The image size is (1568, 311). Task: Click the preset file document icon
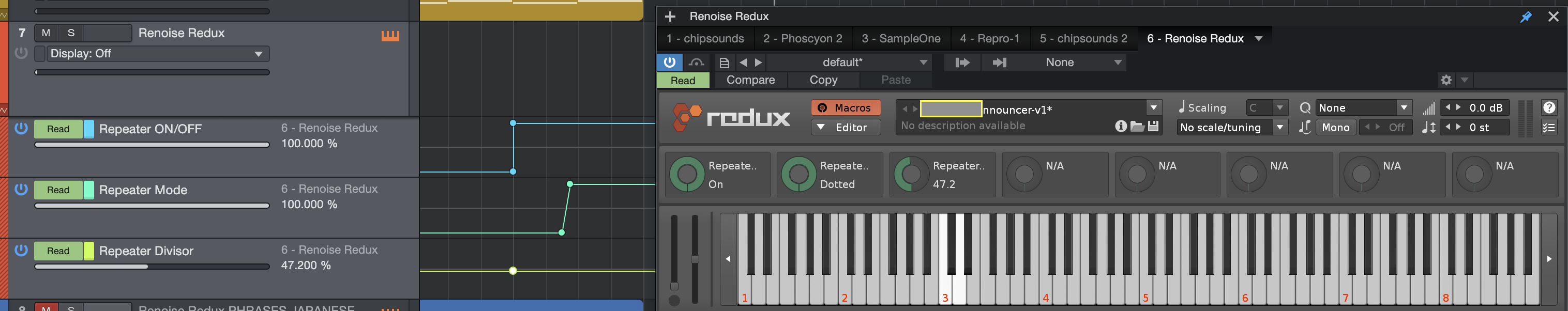click(723, 63)
